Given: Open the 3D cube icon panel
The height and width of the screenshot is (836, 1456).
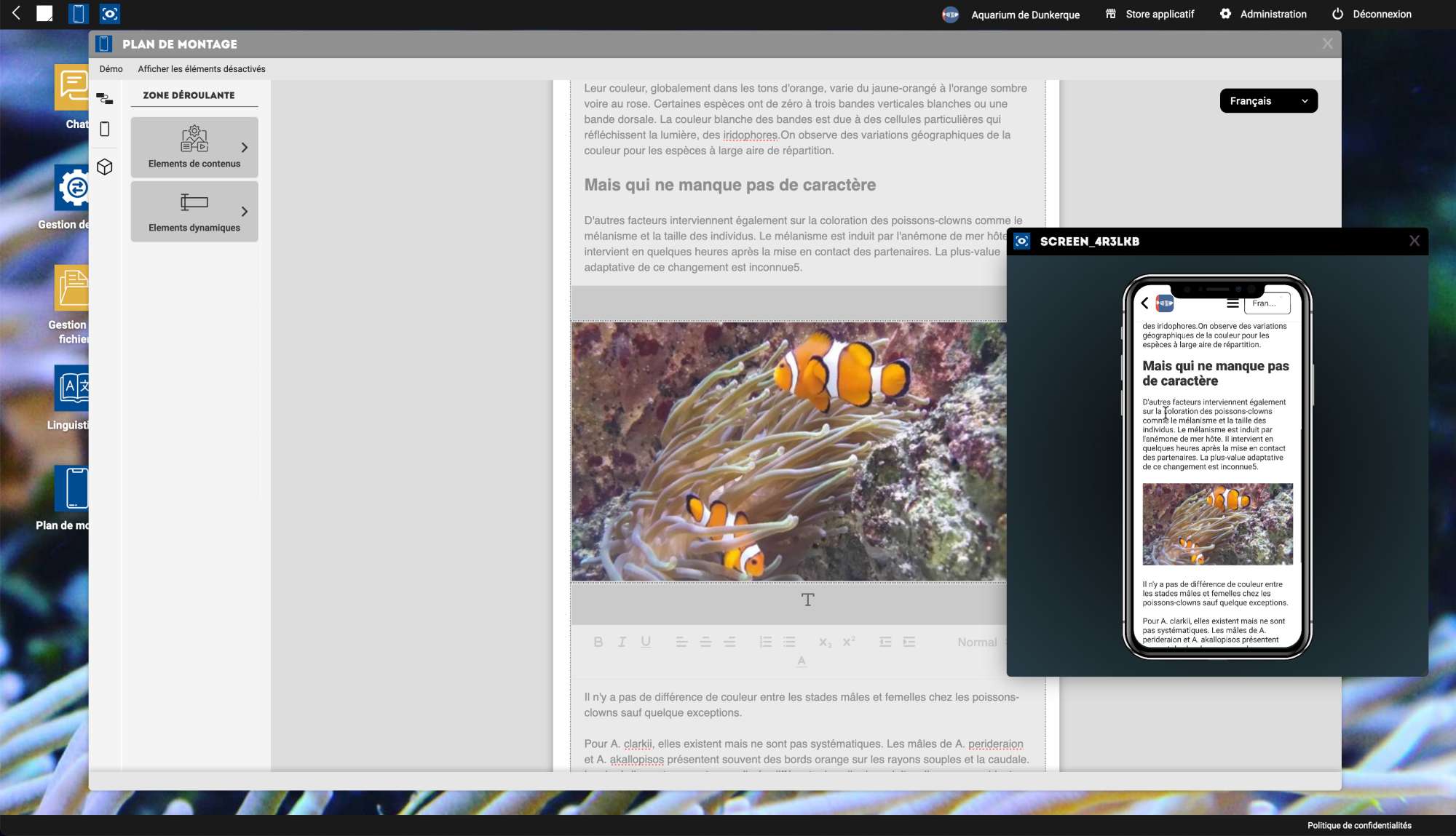Looking at the screenshot, I should coord(105,167).
